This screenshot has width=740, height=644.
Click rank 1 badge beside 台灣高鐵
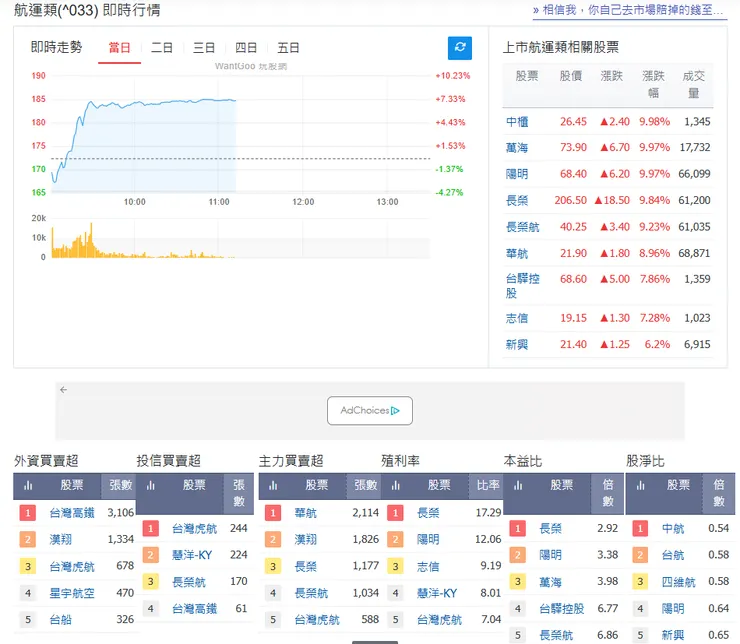28,513
